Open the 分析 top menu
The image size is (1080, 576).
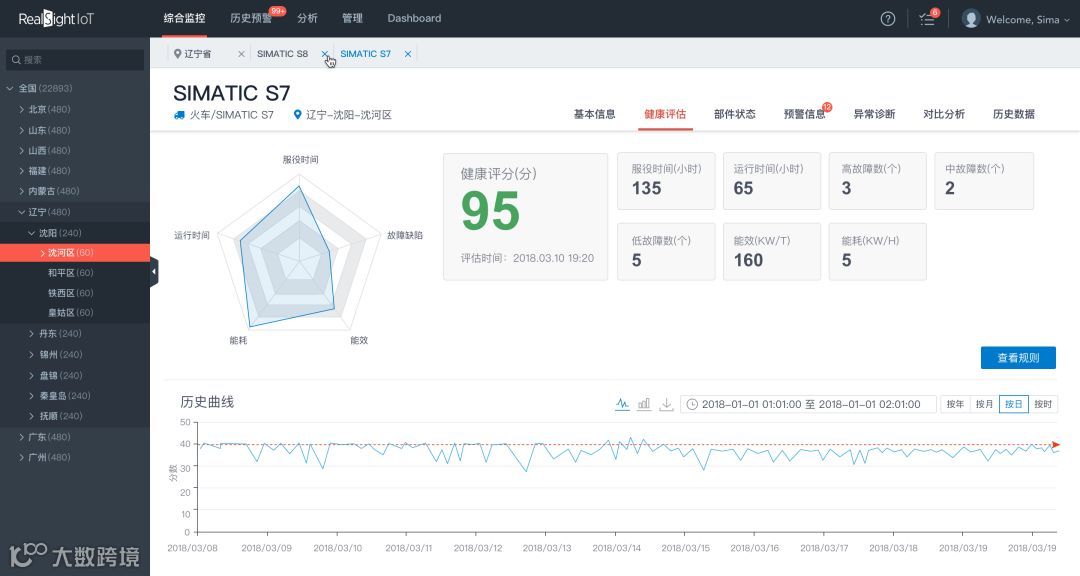pyautogui.click(x=307, y=18)
